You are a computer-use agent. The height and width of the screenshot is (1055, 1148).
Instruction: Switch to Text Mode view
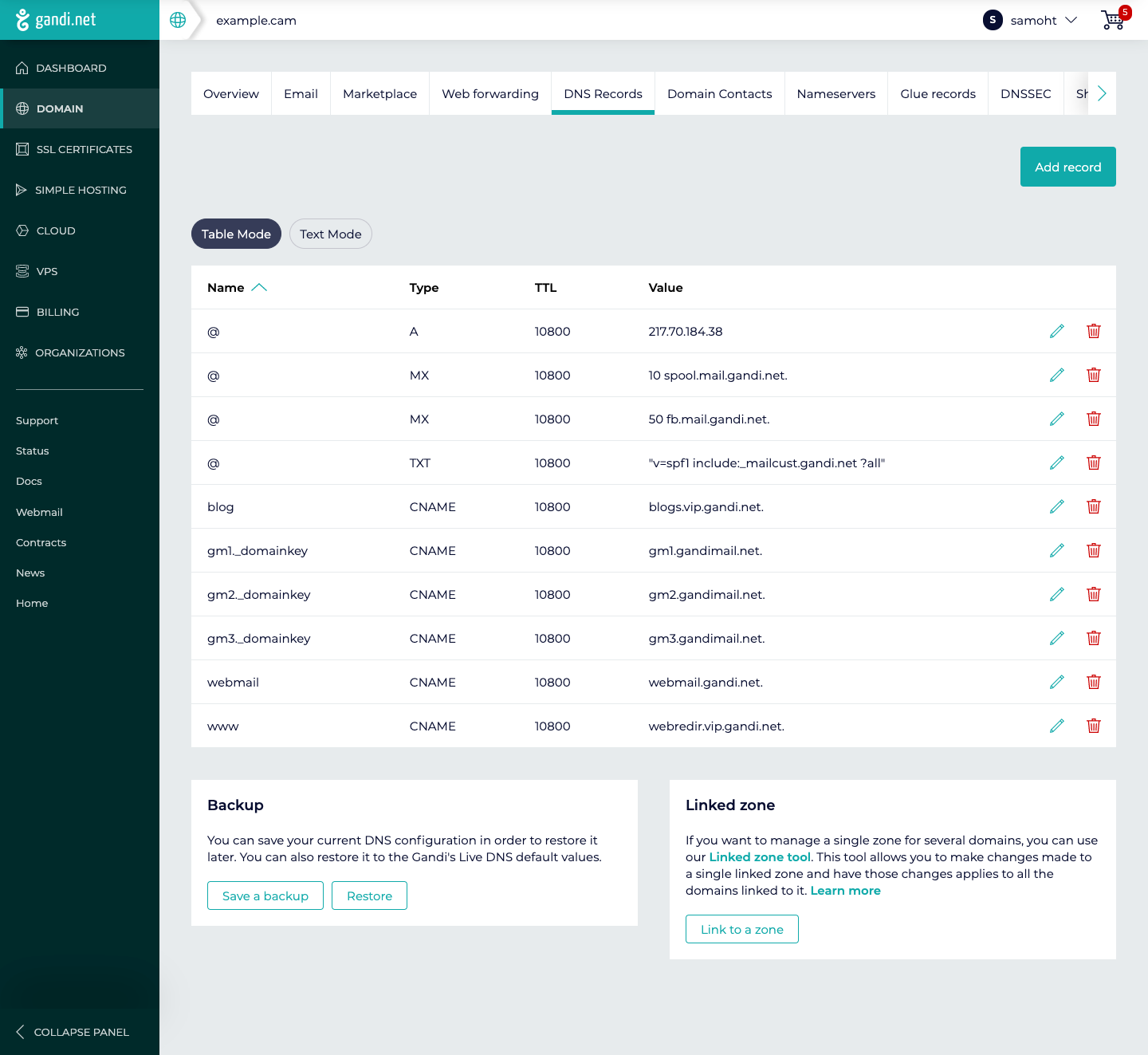click(330, 234)
